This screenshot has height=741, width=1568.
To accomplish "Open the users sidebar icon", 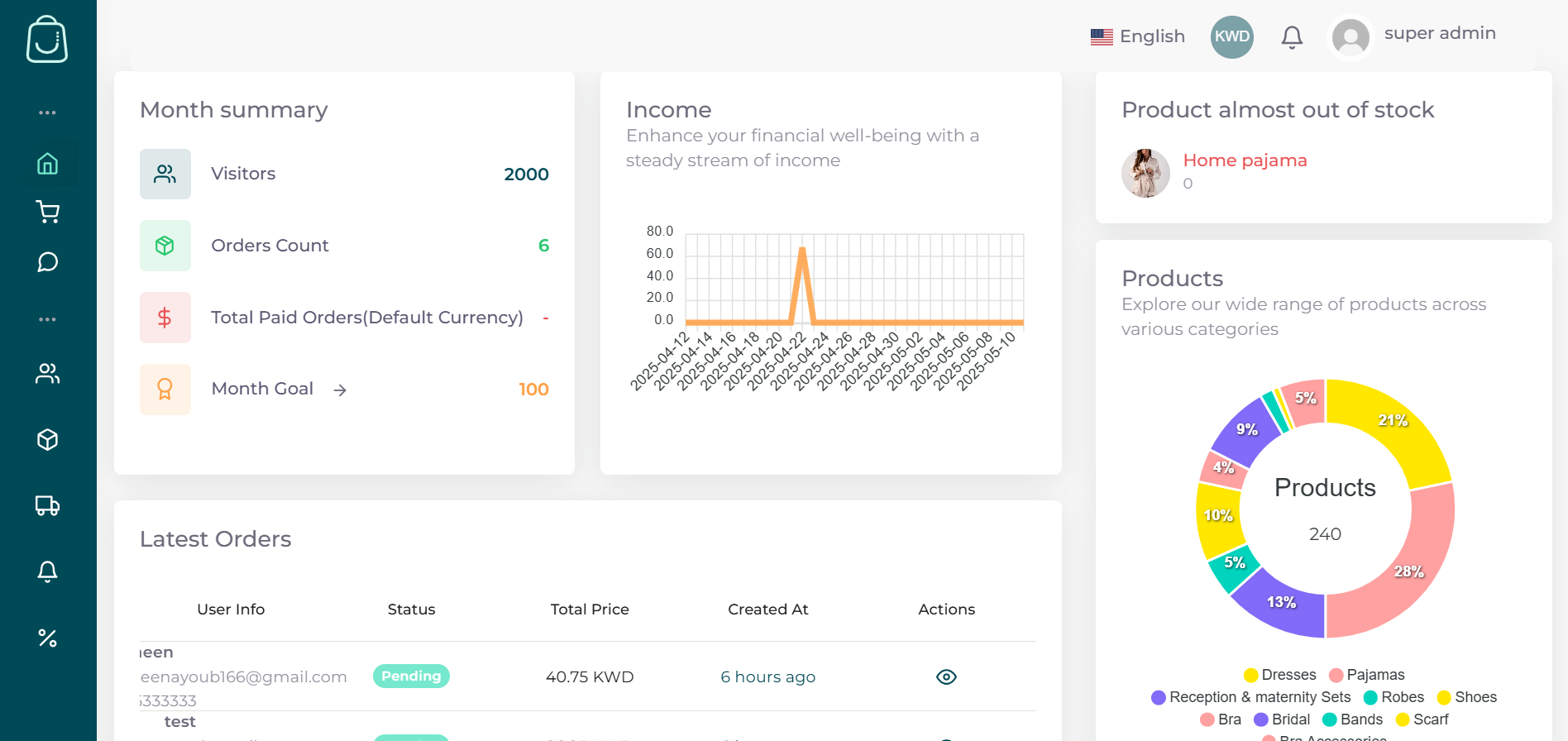I will point(48,374).
